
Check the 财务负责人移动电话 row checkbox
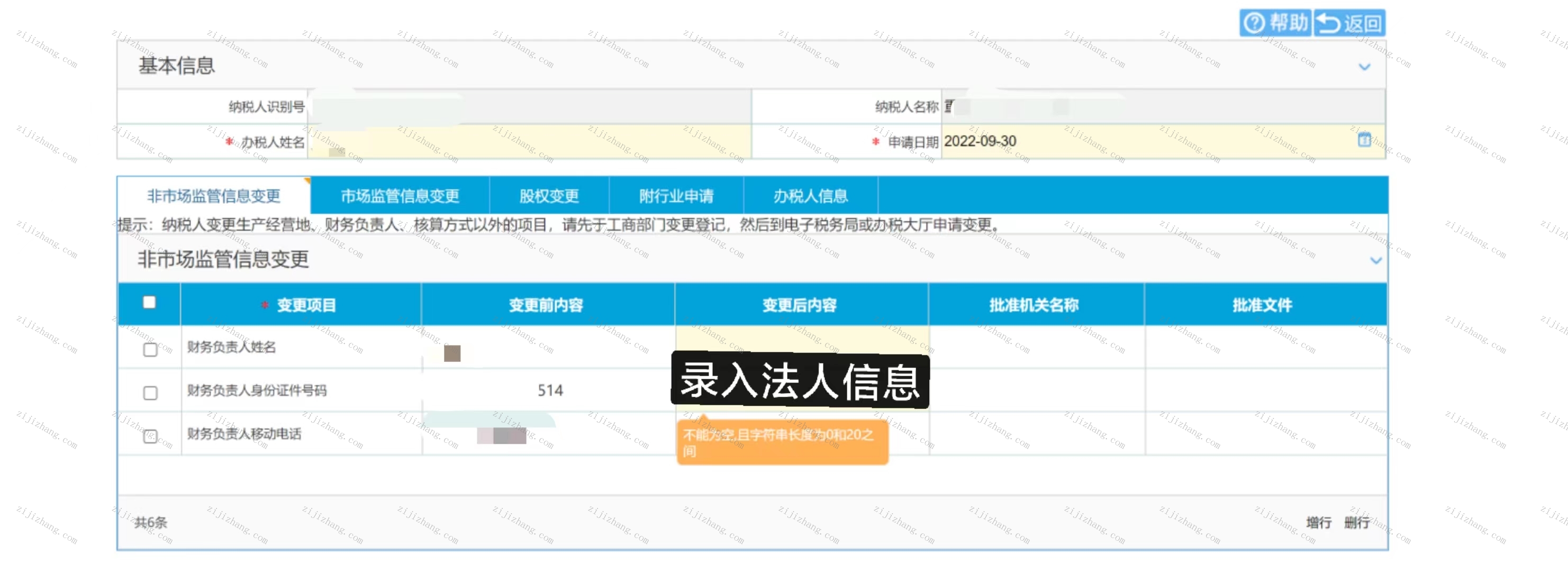click(x=150, y=436)
